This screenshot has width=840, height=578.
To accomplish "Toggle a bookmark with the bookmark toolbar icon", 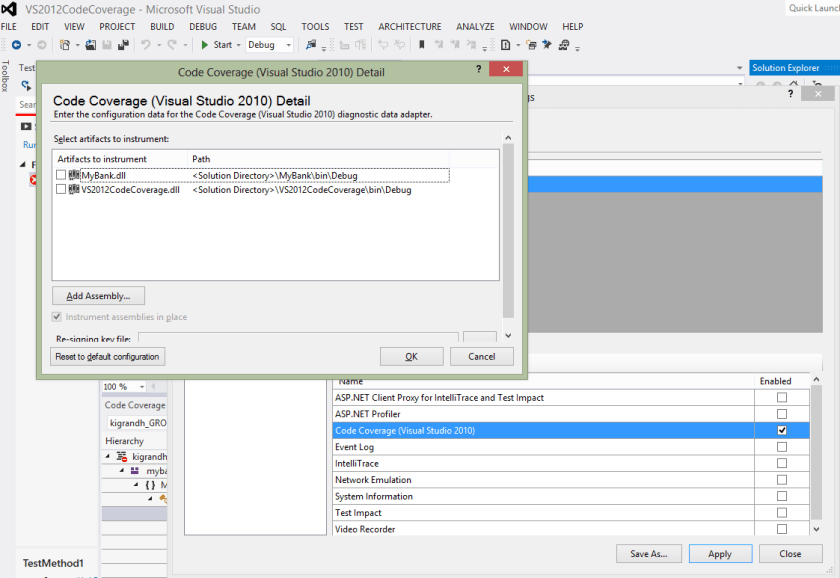I will (x=421, y=44).
